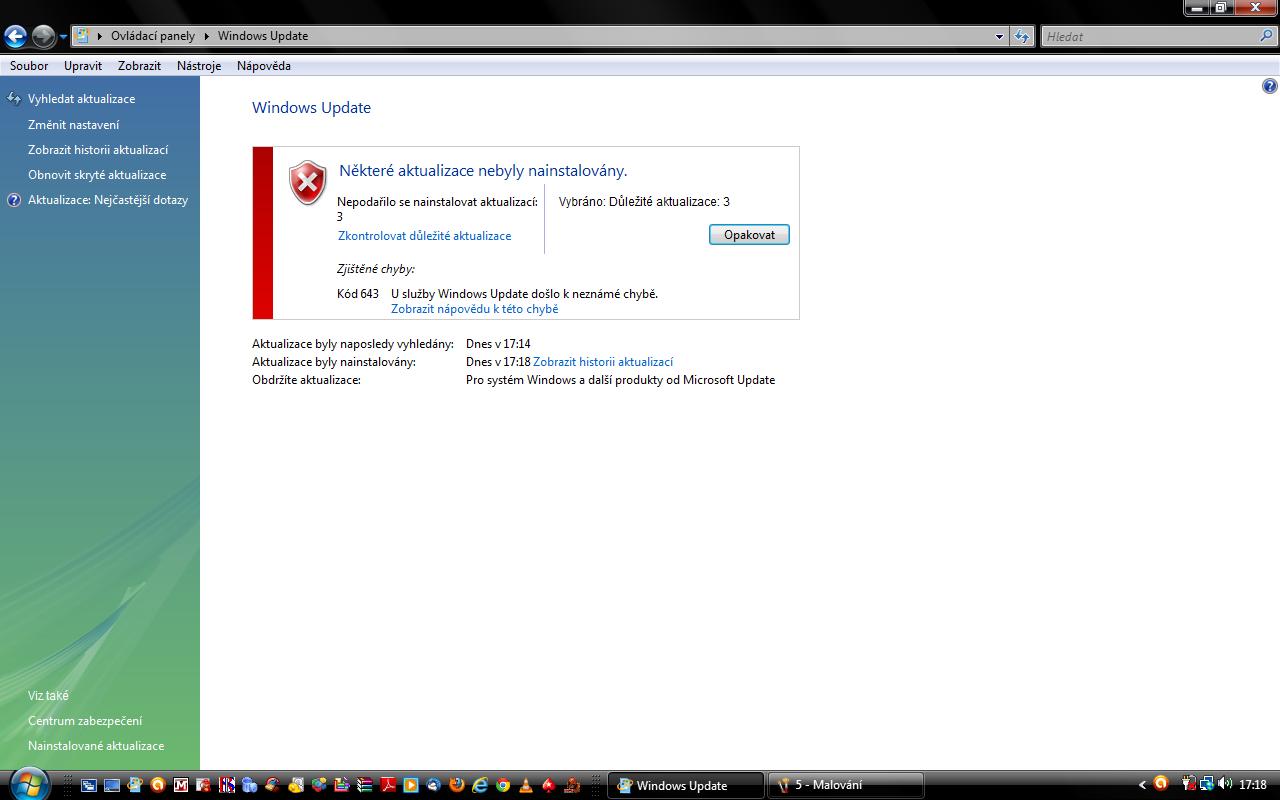Open the Zobrazit menu
Screen dimensions: 1280x800
pyautogui.click(x=139, y=66)
